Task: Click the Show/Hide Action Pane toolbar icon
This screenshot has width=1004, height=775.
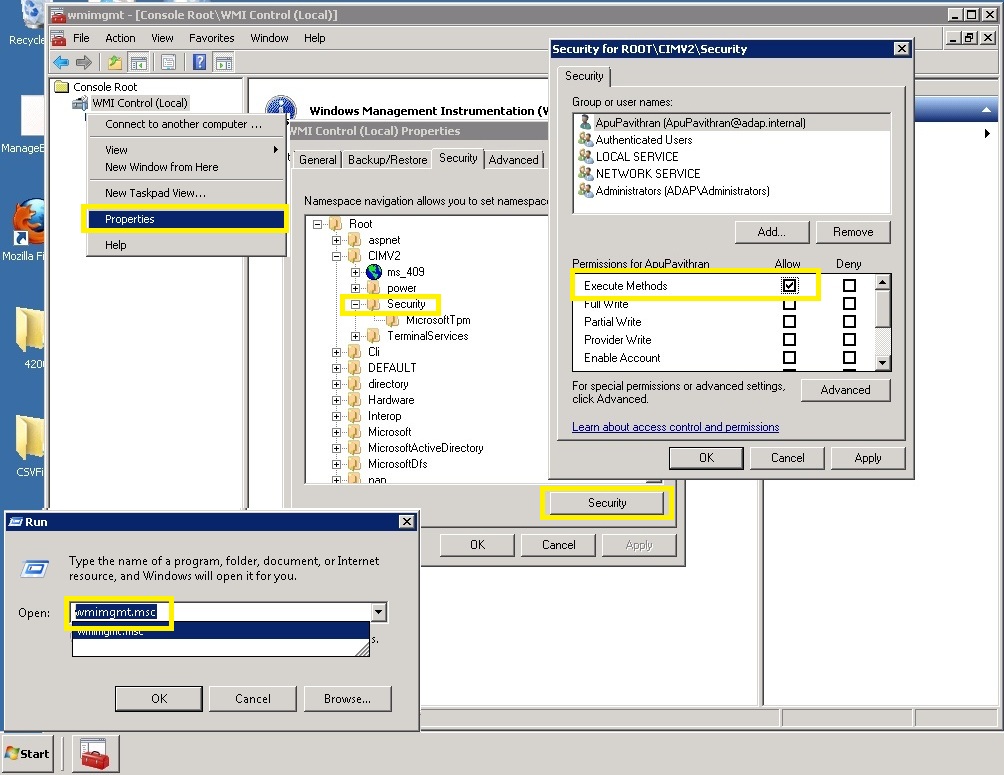Action: click(223, 62)
